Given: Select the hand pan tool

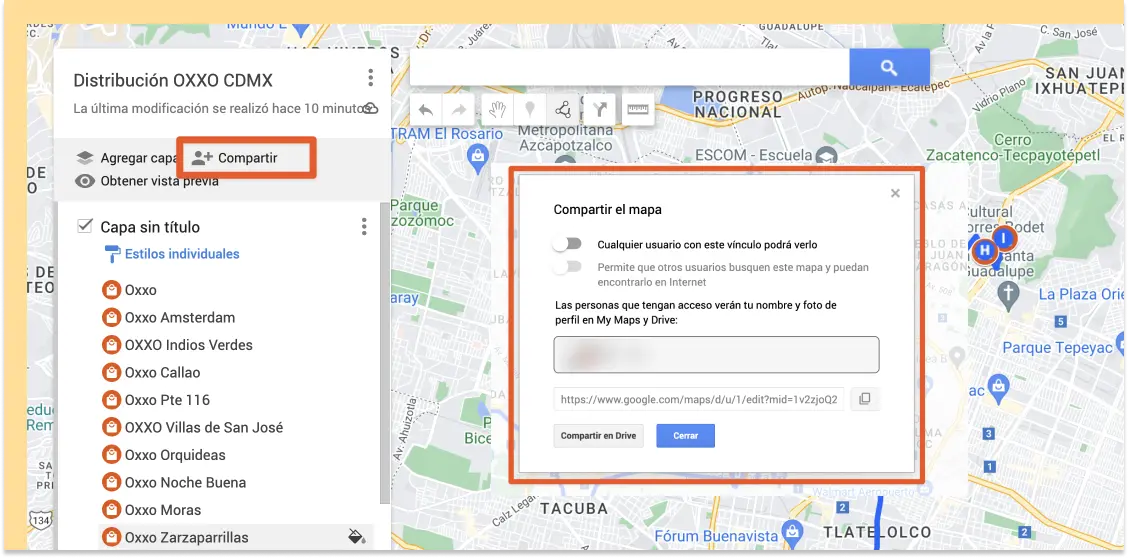Looking at the screenshot, I should click(496, 110).
